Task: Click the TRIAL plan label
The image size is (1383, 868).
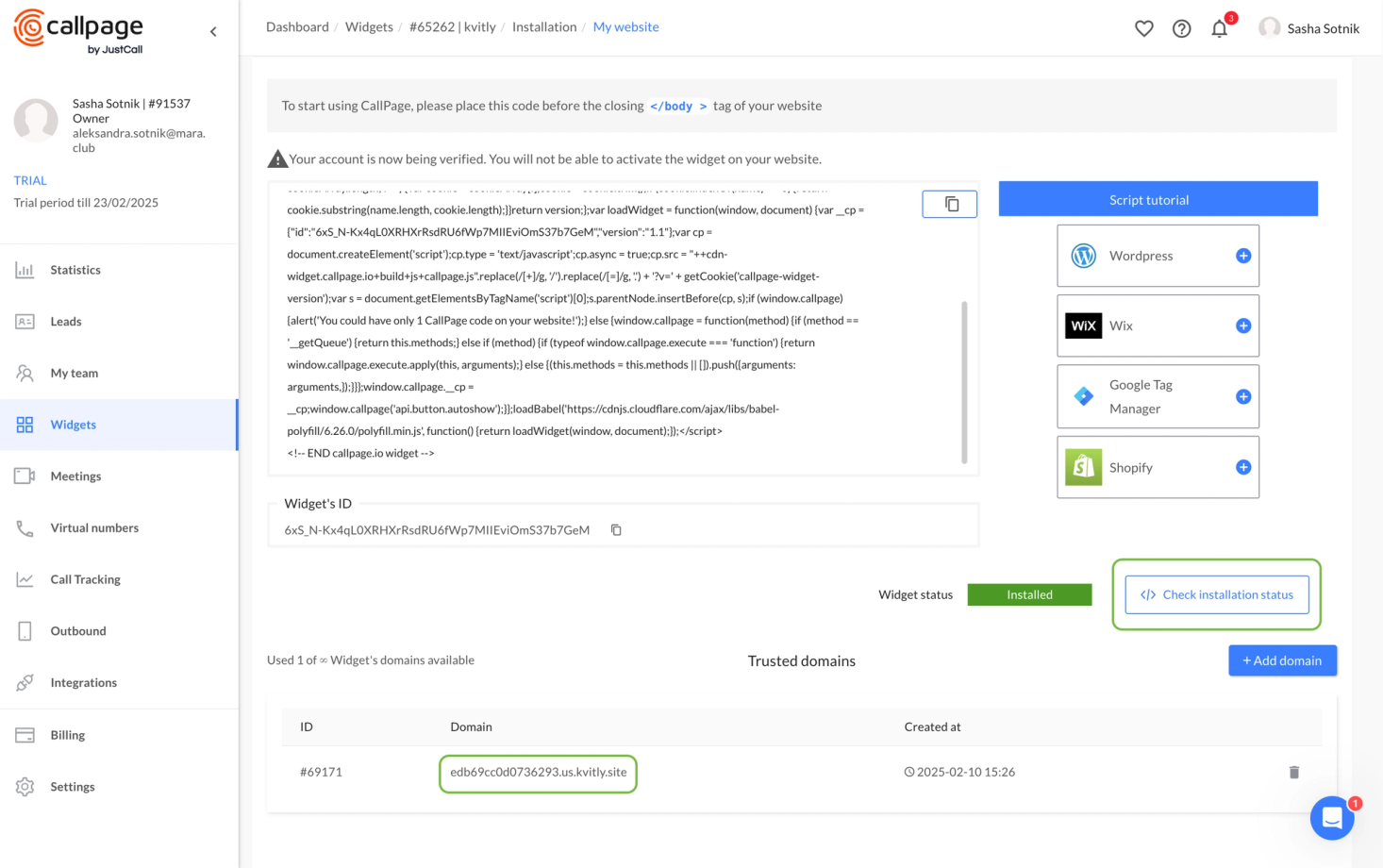Action: (30, 180)
